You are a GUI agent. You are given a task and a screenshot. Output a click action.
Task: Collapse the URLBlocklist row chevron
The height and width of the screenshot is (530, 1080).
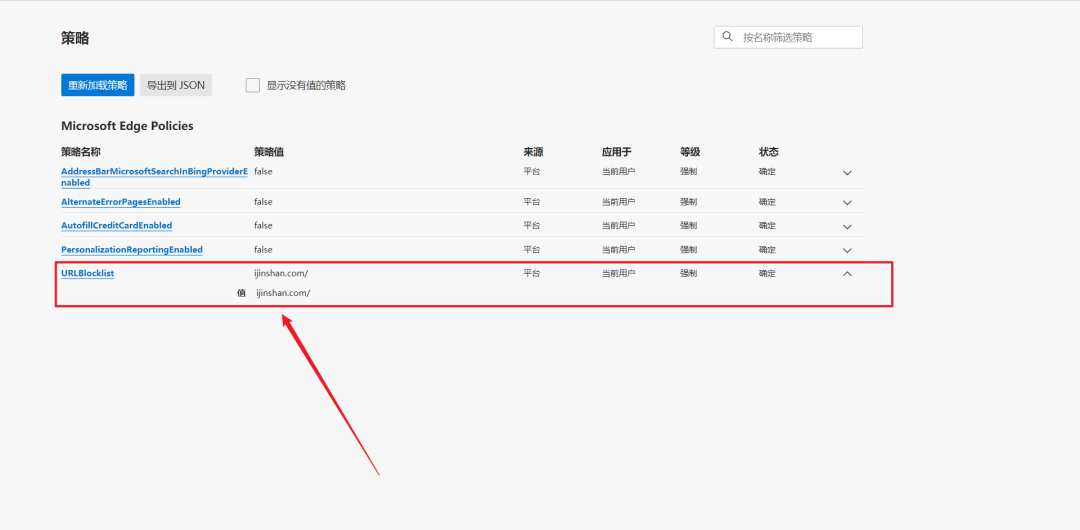(x=847, y=273)
